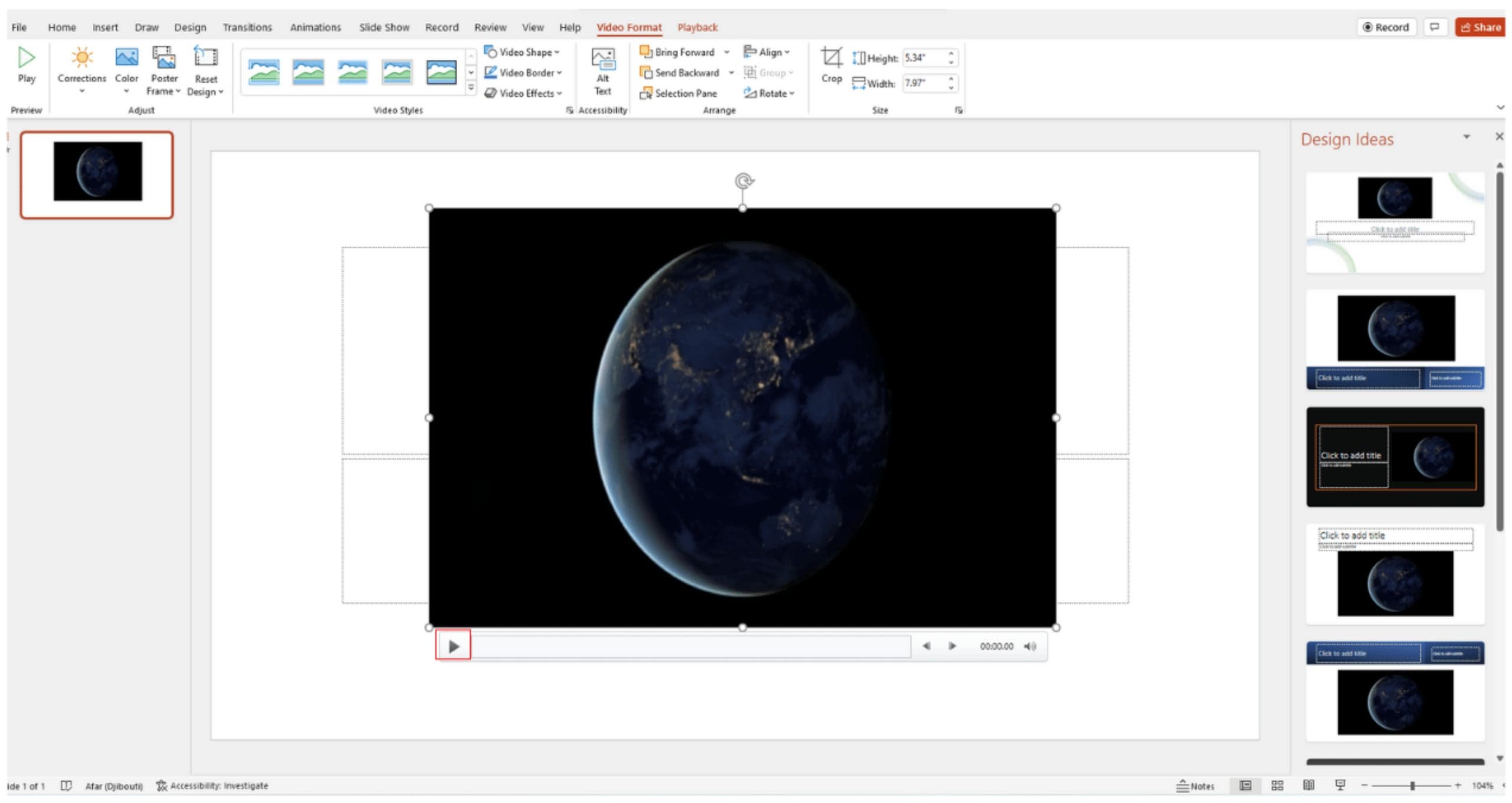Switch to the Playback tab
1512x803 pixels.
pyautogui.click(x=697, y=27)
